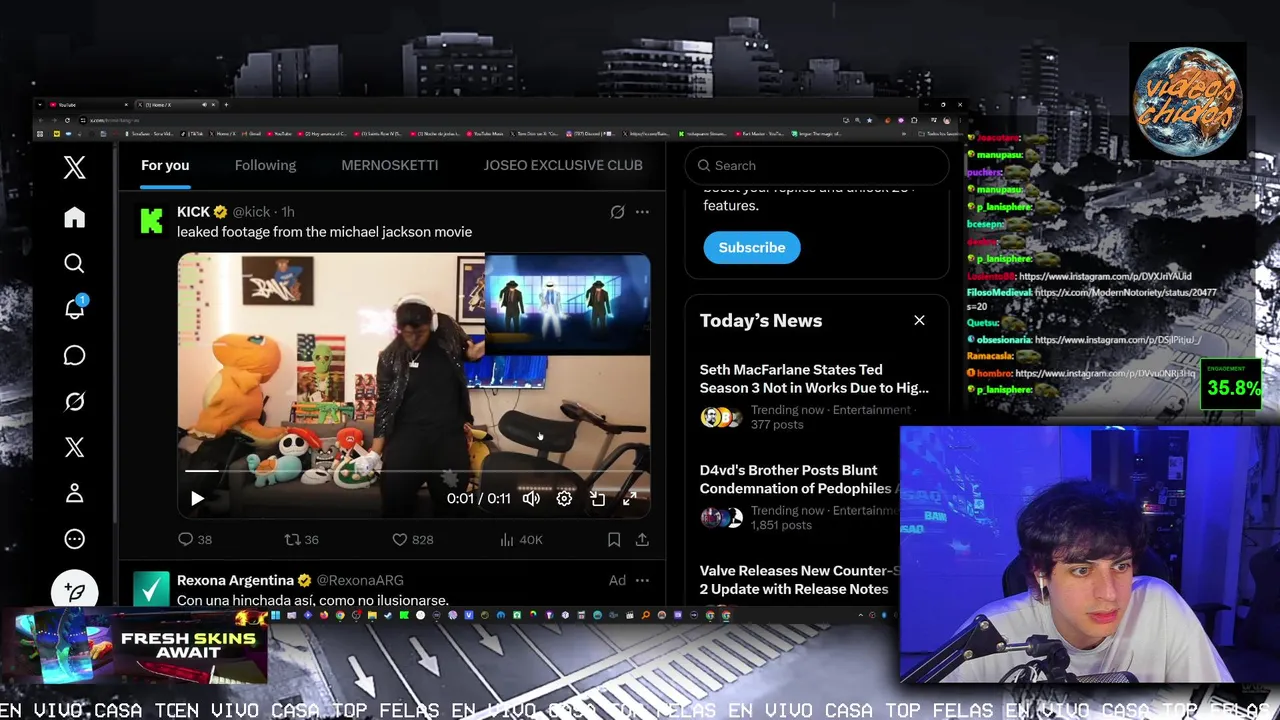Image resolution: width=1280 pixels, height=720 pixels.
Task: Switch to MERNOSKETTI tab
Action: (390, 165)
